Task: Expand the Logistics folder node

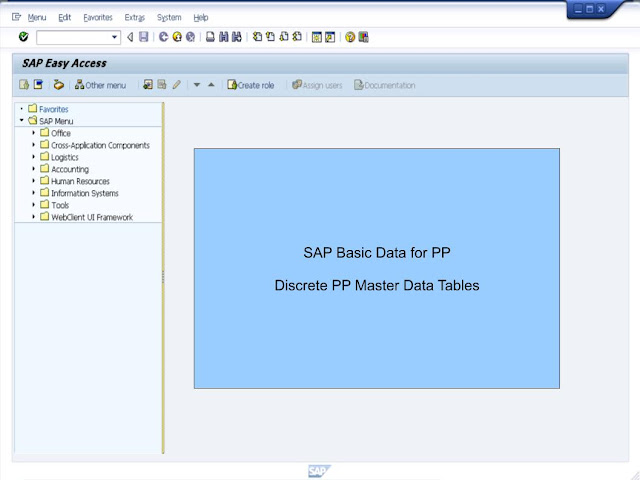Action: click(34, 157)
